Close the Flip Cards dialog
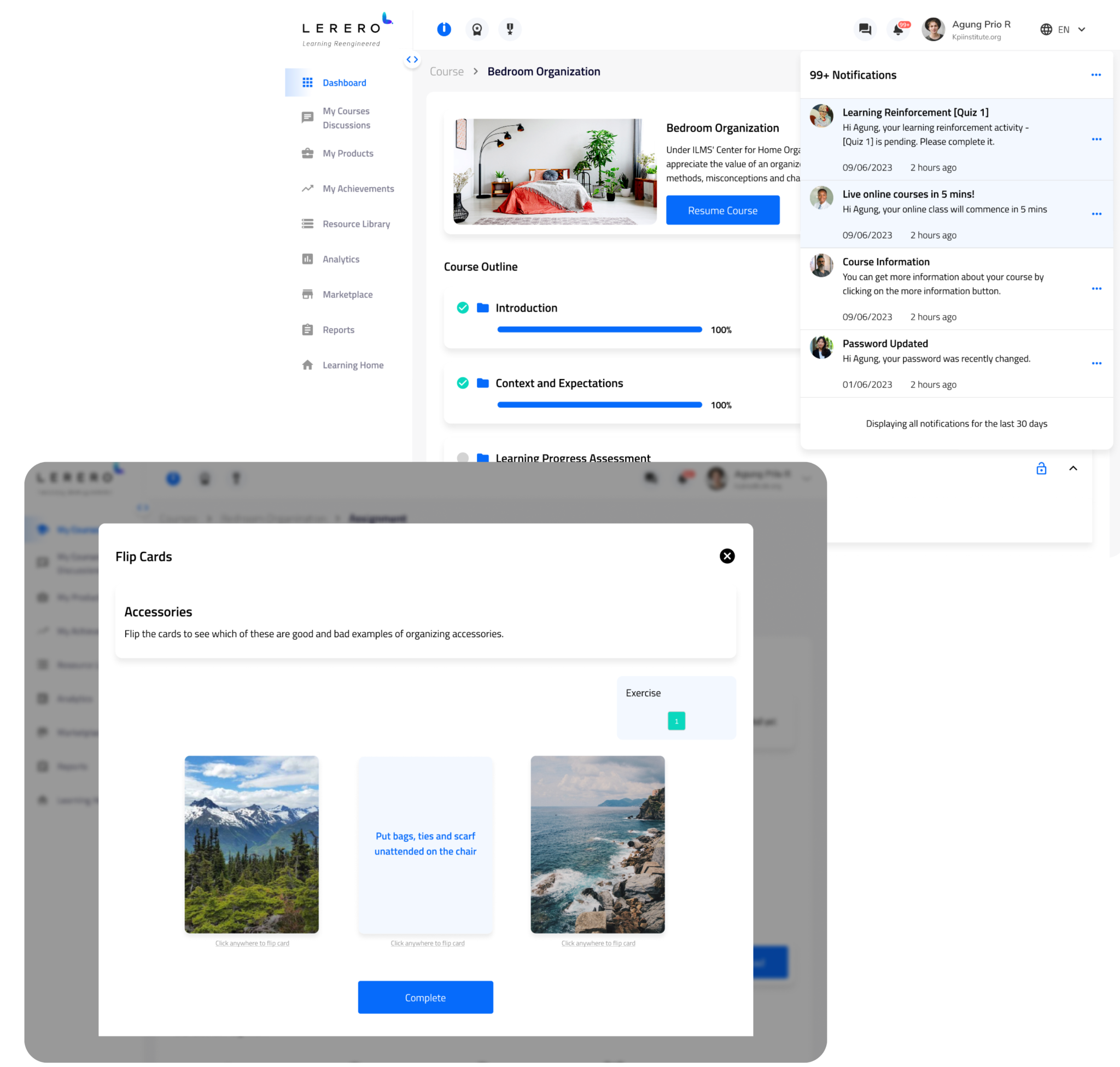The width and height of the screenshot is (1120, 1067). click(726, 556)
